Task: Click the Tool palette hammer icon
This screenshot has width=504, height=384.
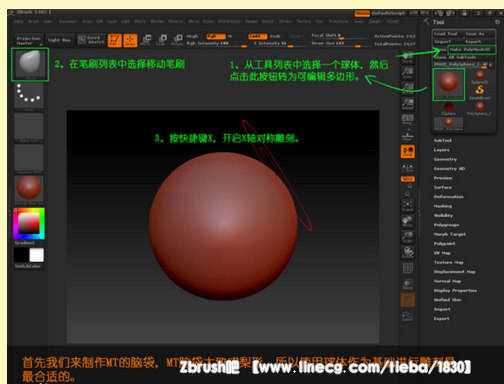Action: pyautogui.click(x=426, y=22)
